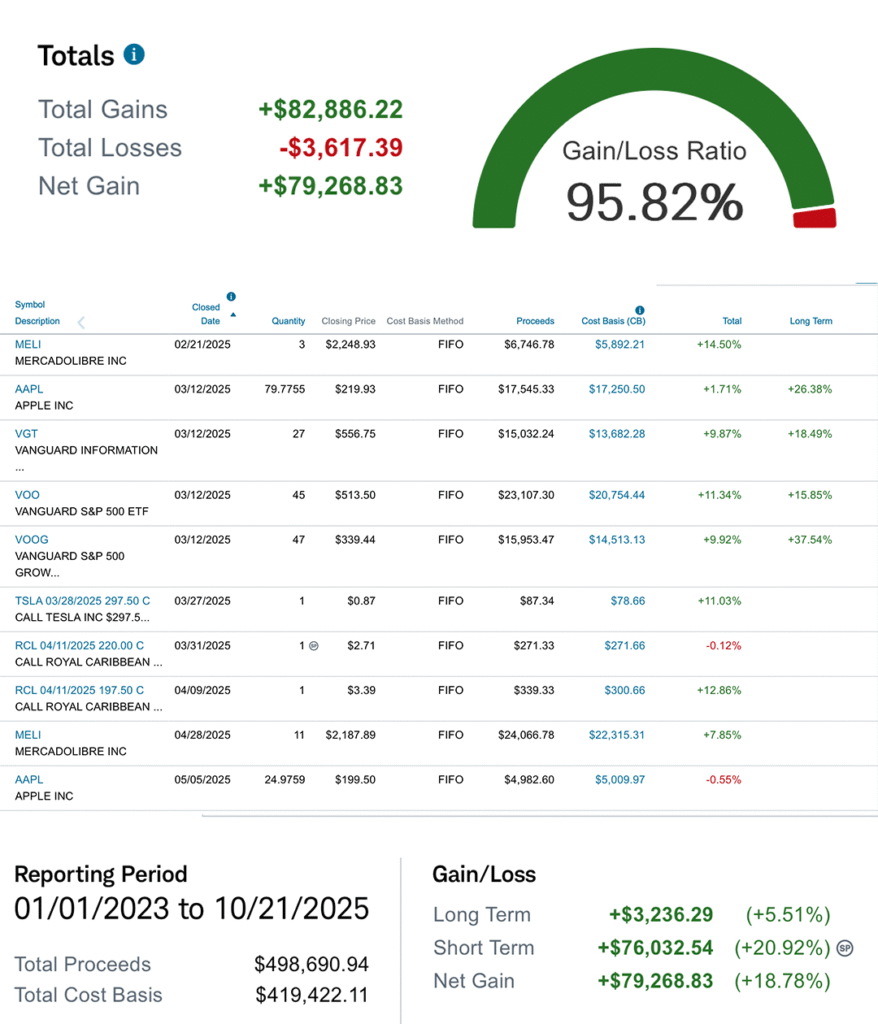Click the left chevron beside Description header
Viewport: 878px width, 1024px height.
tap(81, 322)
